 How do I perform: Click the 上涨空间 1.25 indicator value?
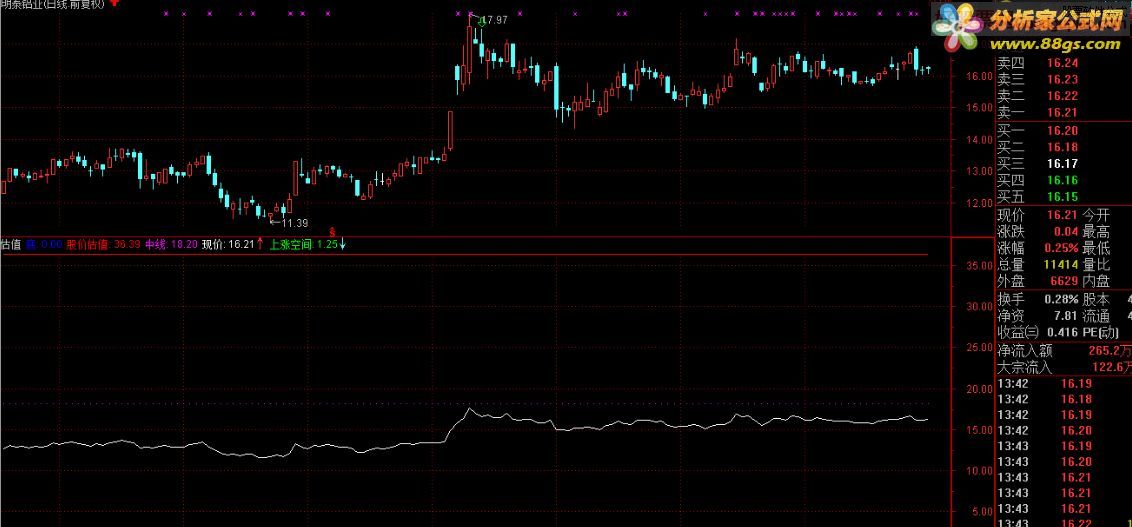click(x=303, y=245)
